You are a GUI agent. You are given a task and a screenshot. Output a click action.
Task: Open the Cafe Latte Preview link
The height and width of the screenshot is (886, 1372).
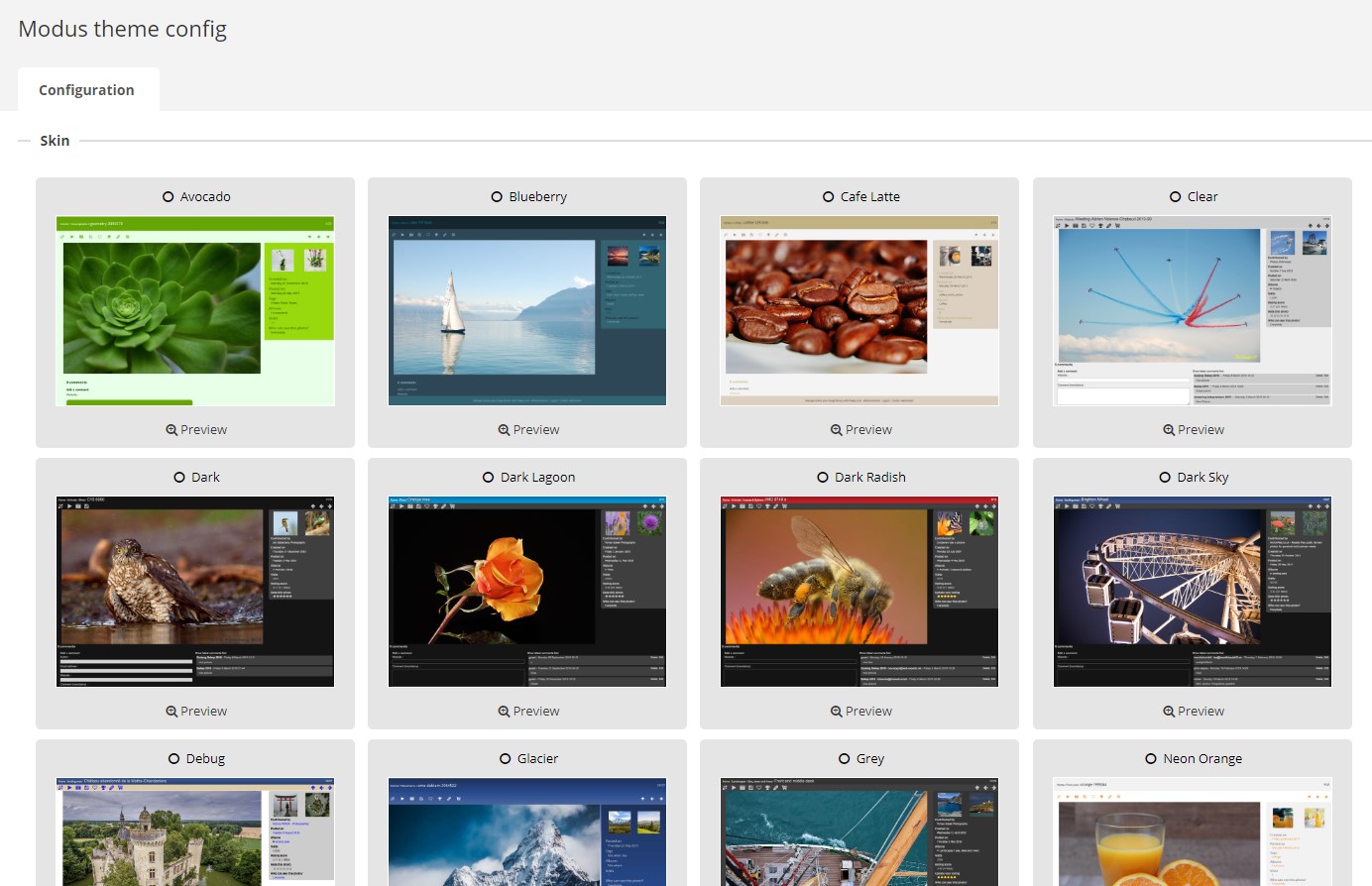pos(861,430)
